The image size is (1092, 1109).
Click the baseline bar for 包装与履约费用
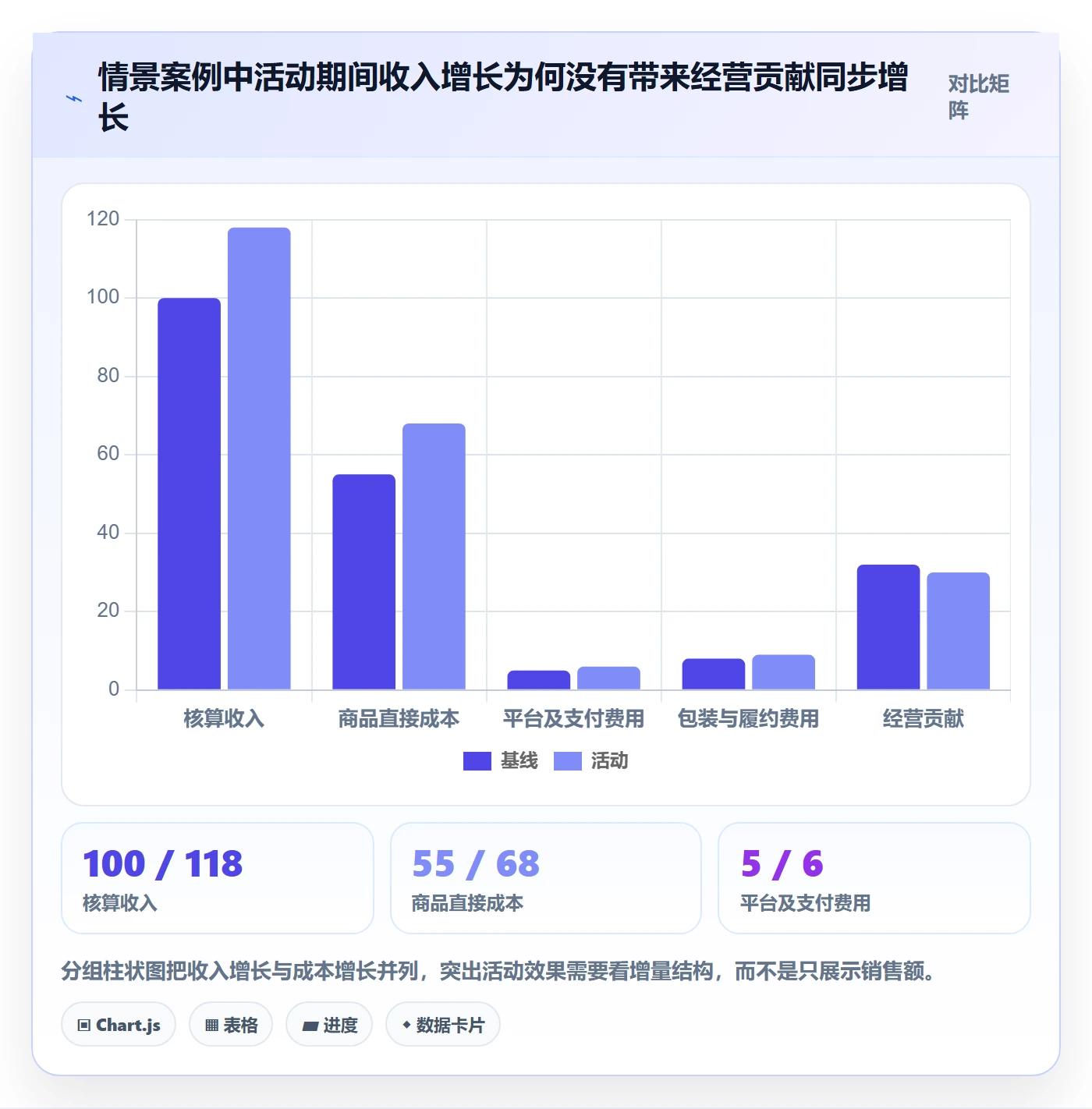pyautogui.click(x=713, y=674)
